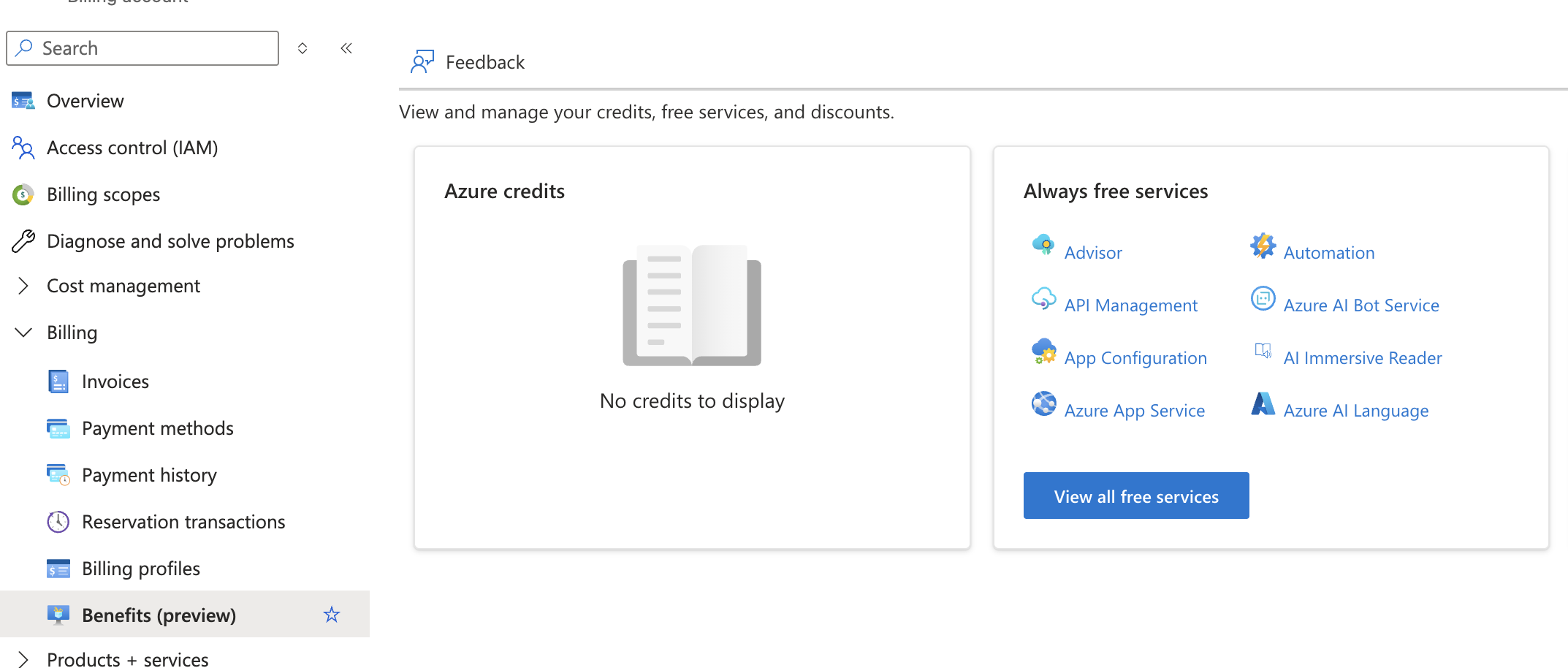Open the Automation link
Viewport: 1568px width, 668px height.
pyautogui.click(x=1329, y=253)
